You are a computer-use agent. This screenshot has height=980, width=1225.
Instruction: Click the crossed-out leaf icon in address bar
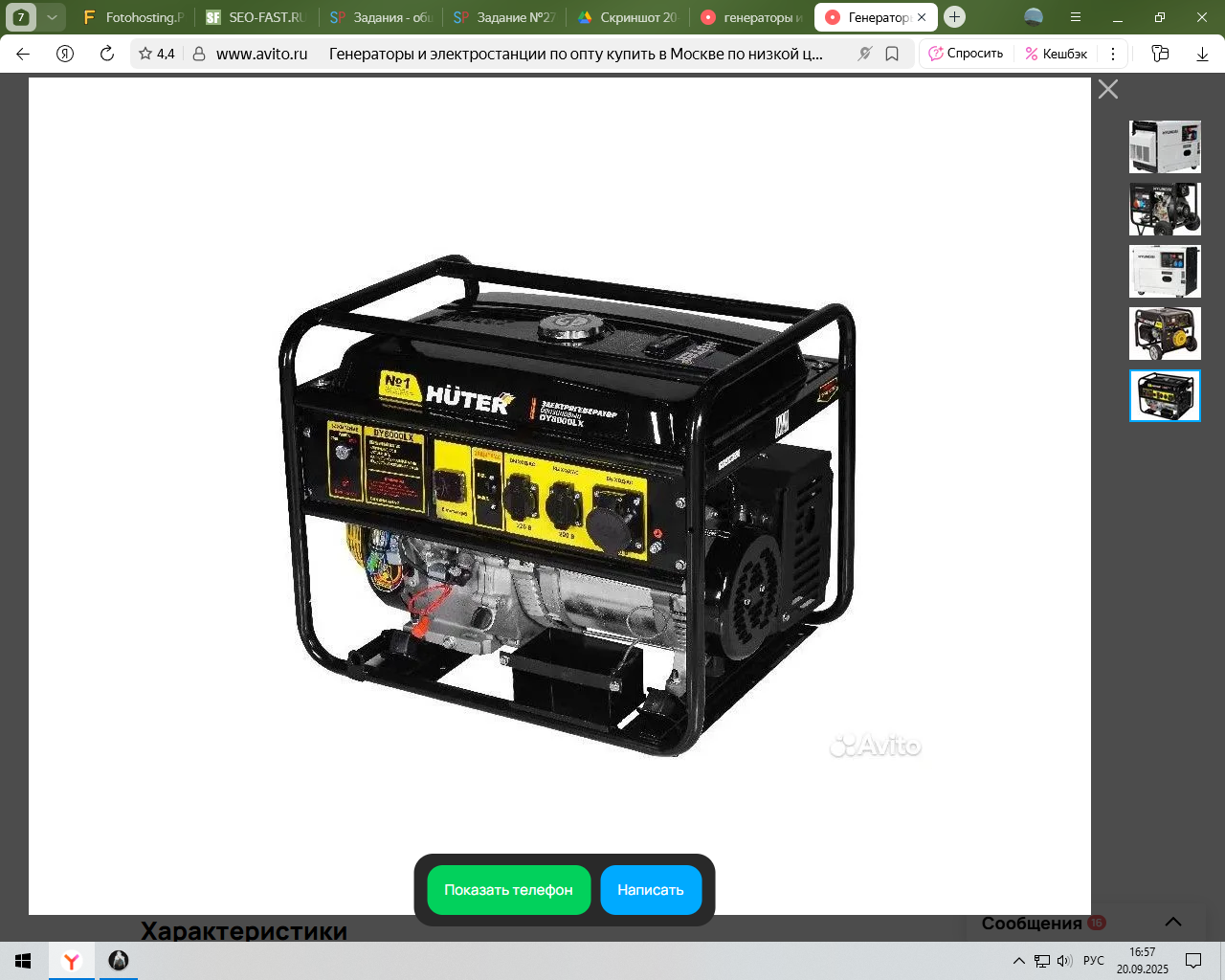coord(865,54)
